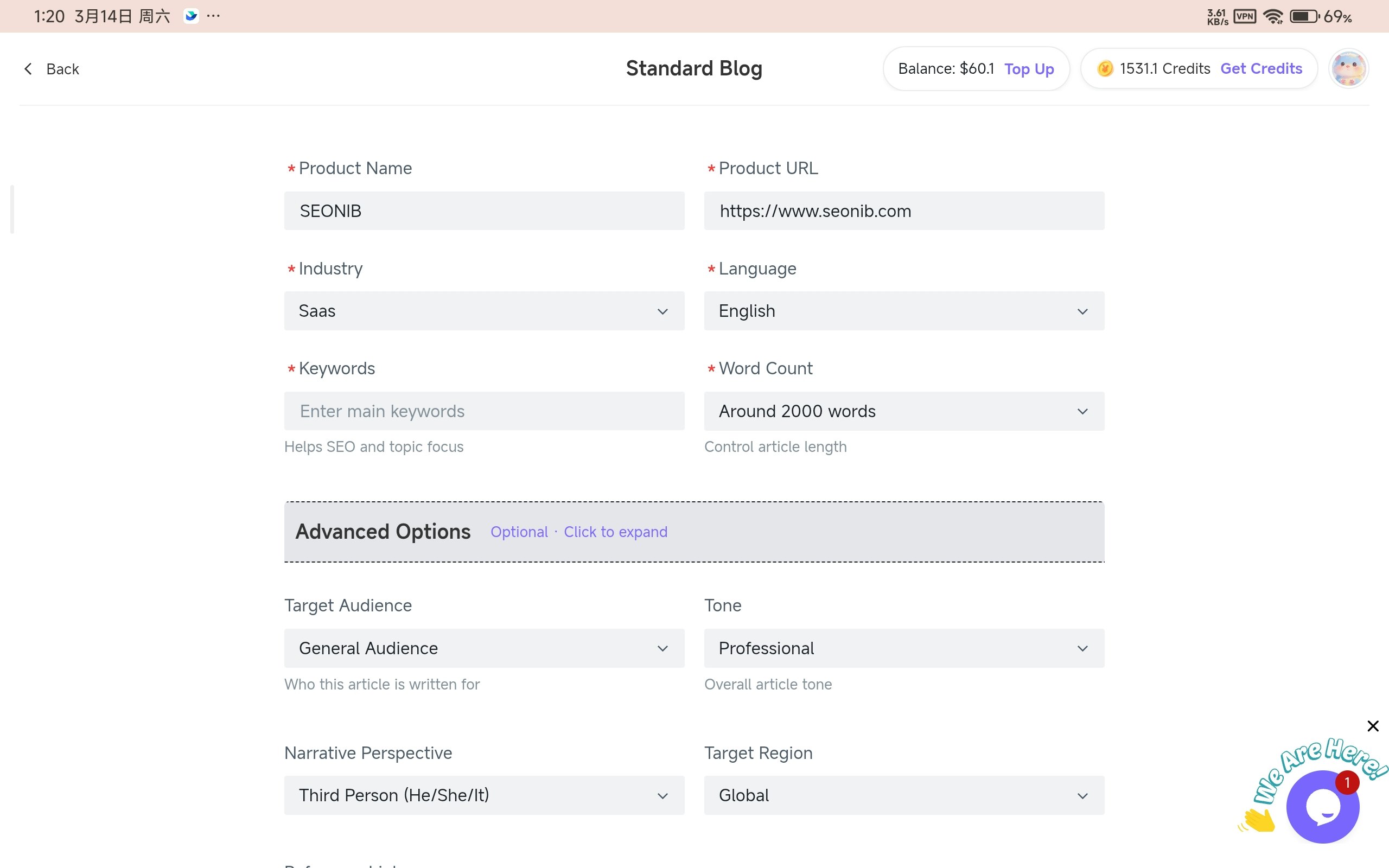Tap the Wi-Fi status icon
Viewport: 1389px width, 868px height.
click(1273, 16)
